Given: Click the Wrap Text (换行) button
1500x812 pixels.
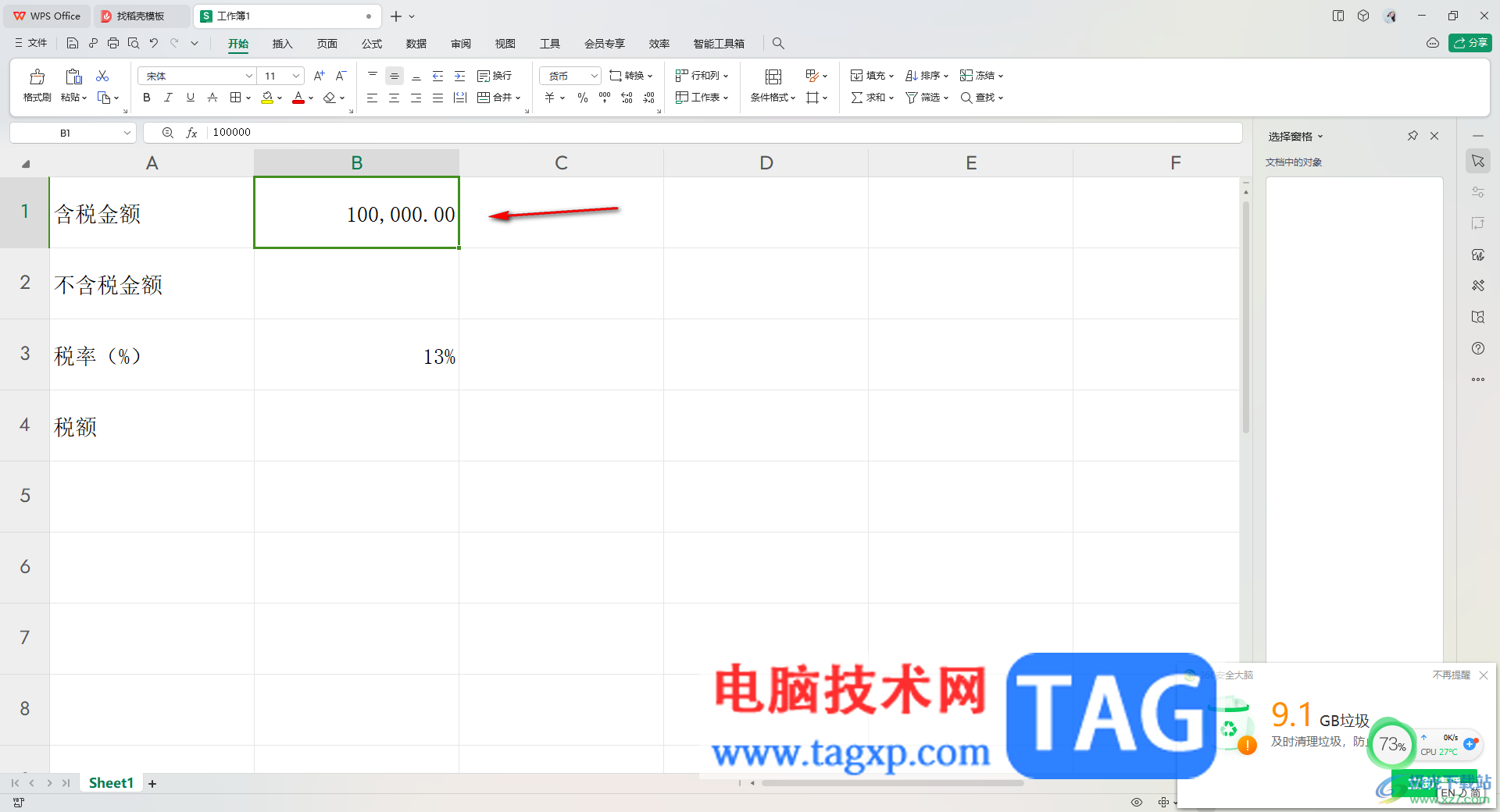Looking at the screenshot, I should coord(495,76).
